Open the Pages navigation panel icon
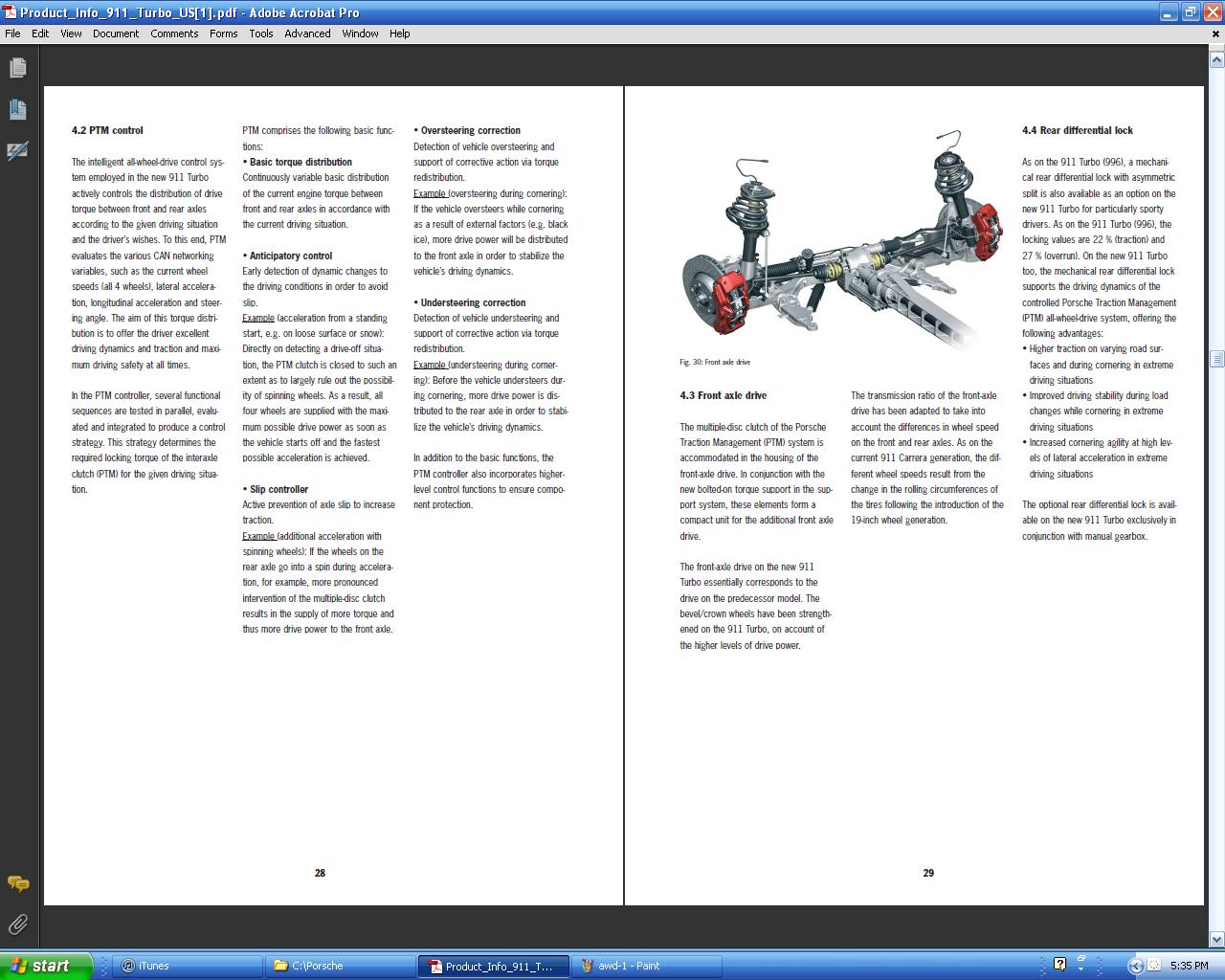This screenshot has height=980, width=1225. 17,68
